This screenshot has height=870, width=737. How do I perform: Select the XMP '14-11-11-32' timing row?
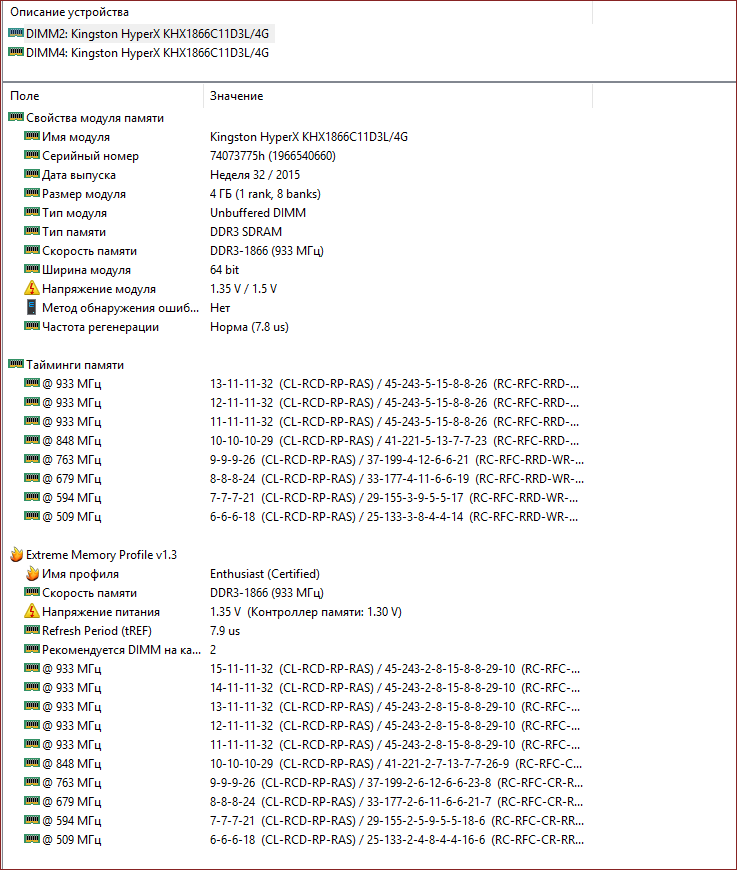pyautogui.click(x=304, y=687)
